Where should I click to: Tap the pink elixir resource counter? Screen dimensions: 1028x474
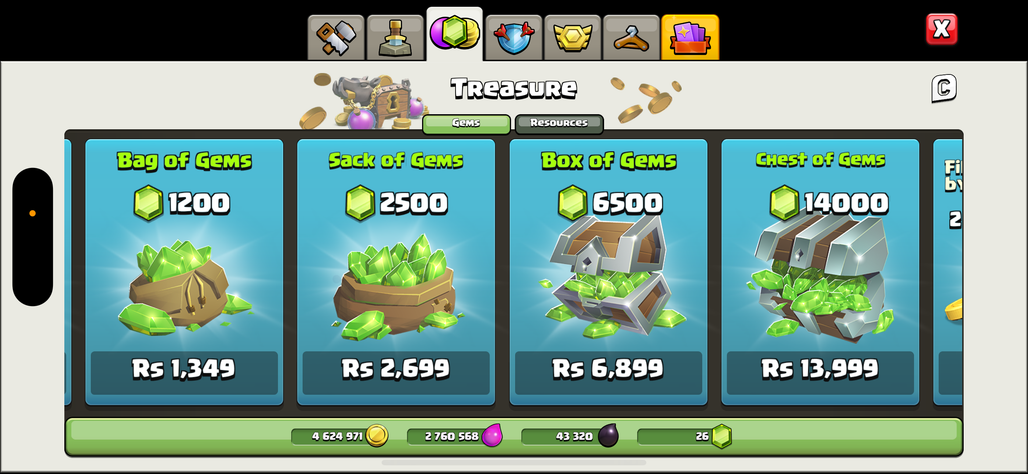point(456,436)
